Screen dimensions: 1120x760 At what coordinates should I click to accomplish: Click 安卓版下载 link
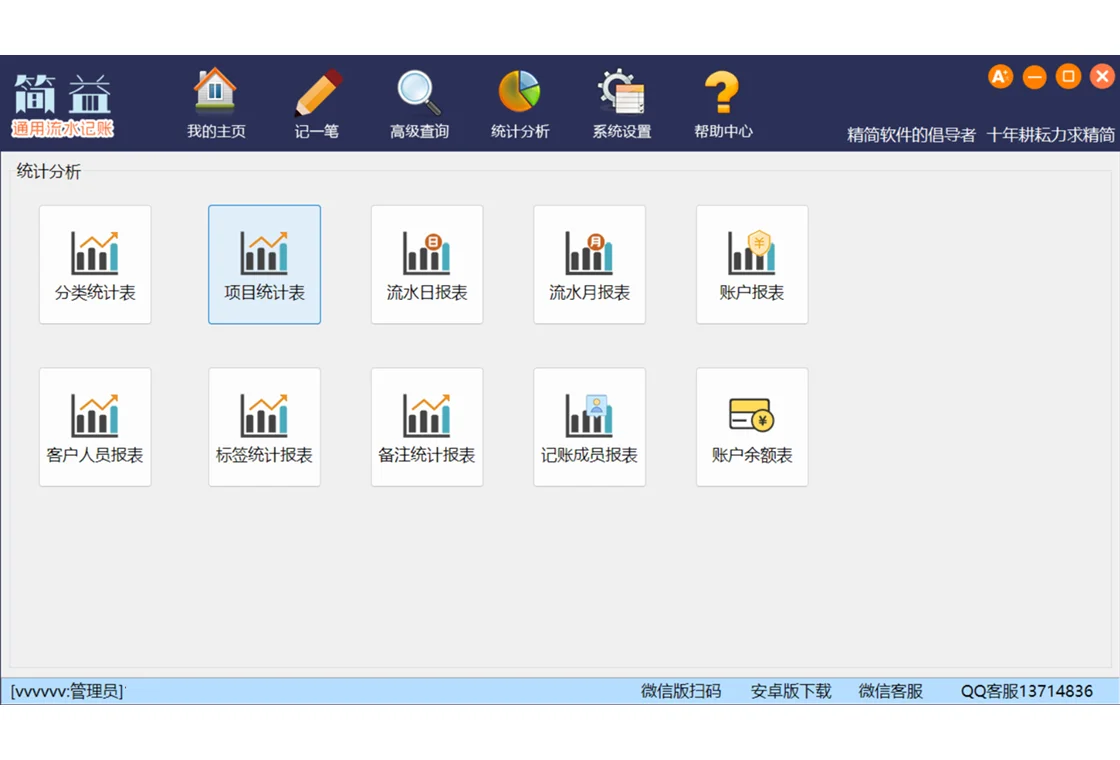click(791, 691)
